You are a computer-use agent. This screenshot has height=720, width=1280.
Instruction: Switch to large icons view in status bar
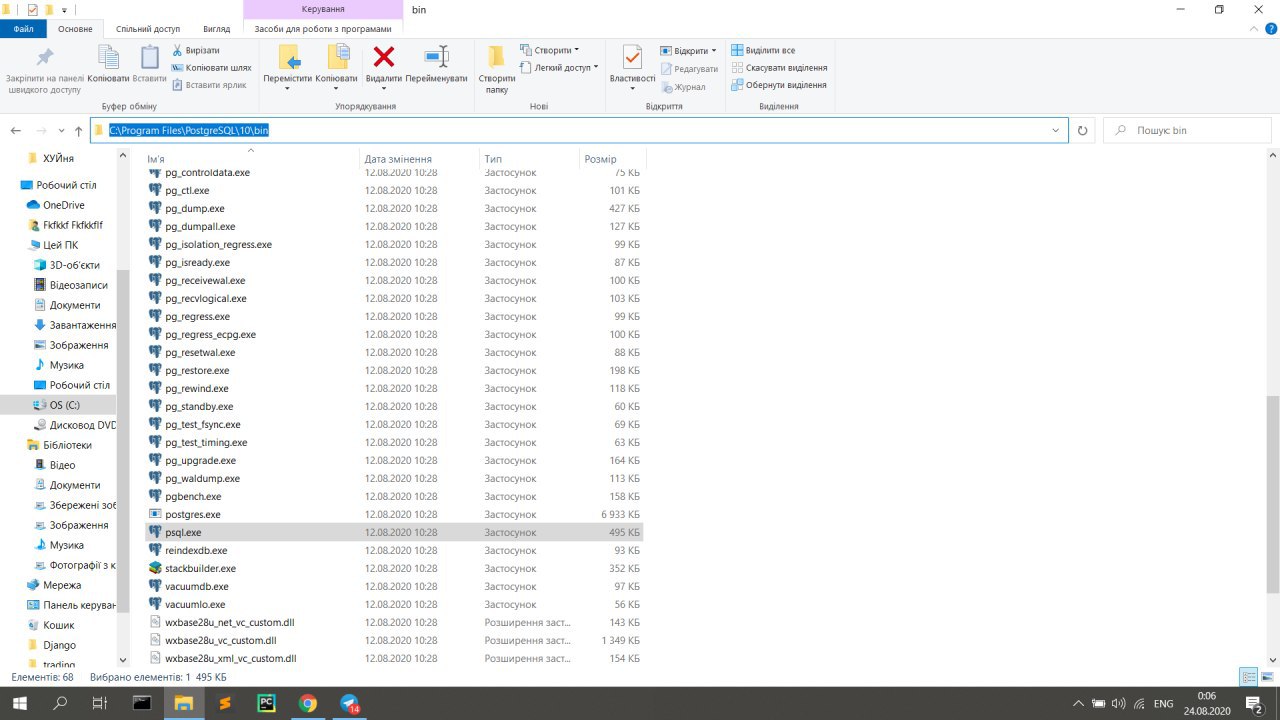point(1267,677)
